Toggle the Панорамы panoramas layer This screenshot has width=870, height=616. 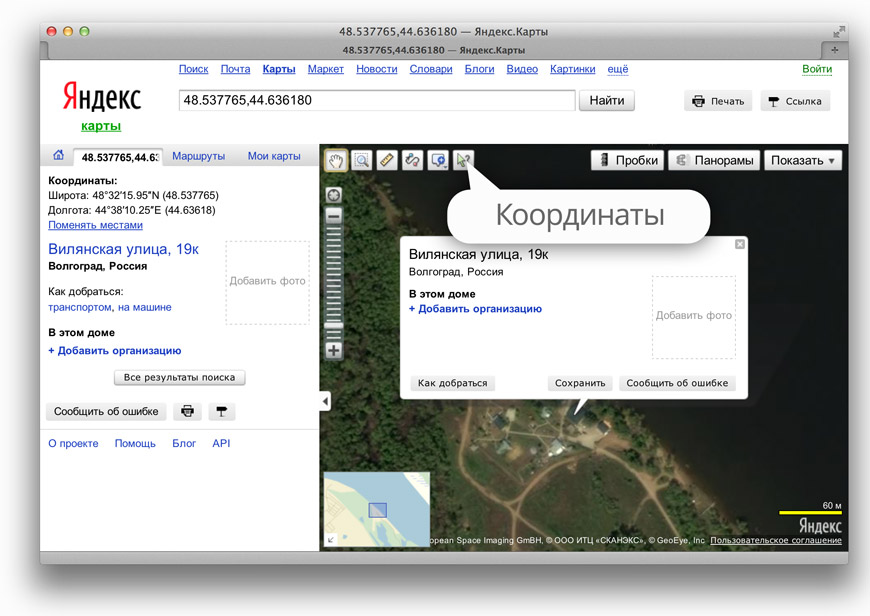tap(714, 160)
